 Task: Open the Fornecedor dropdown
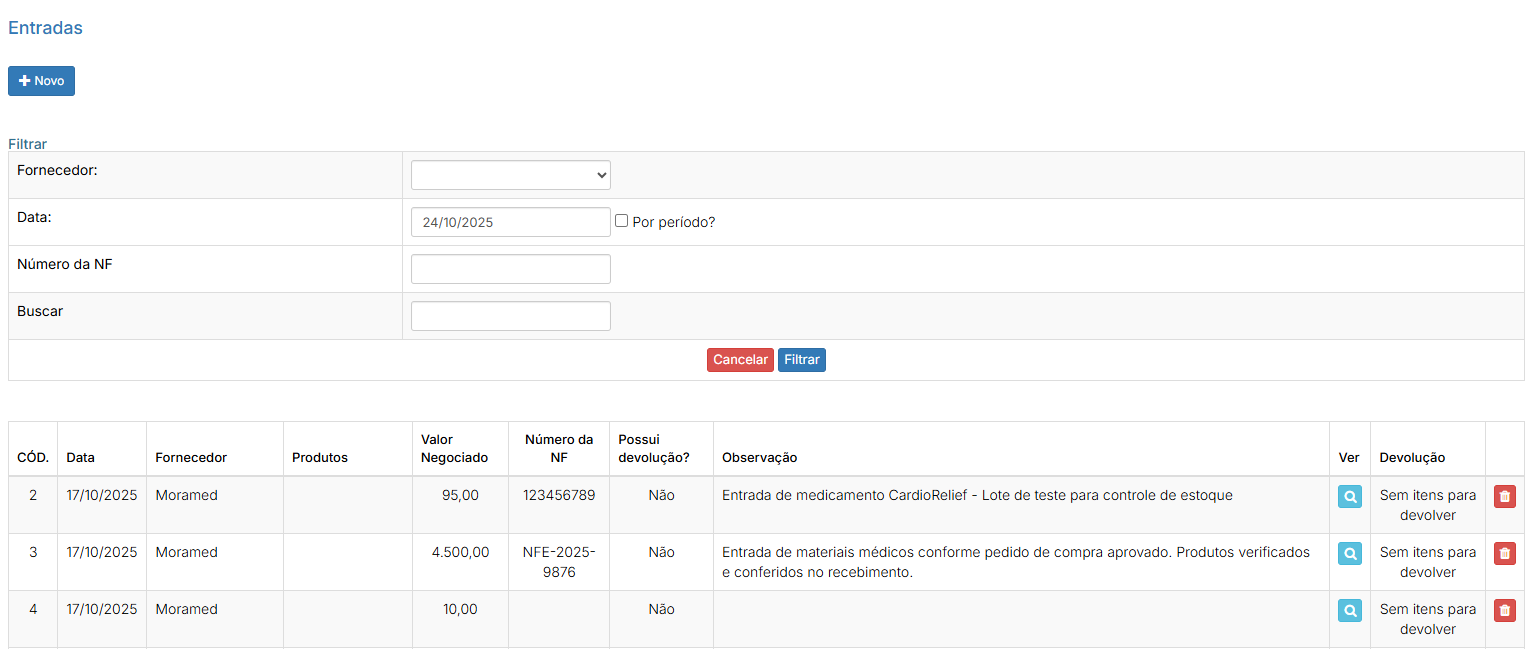pyautogui.click(x=510, y=175)
